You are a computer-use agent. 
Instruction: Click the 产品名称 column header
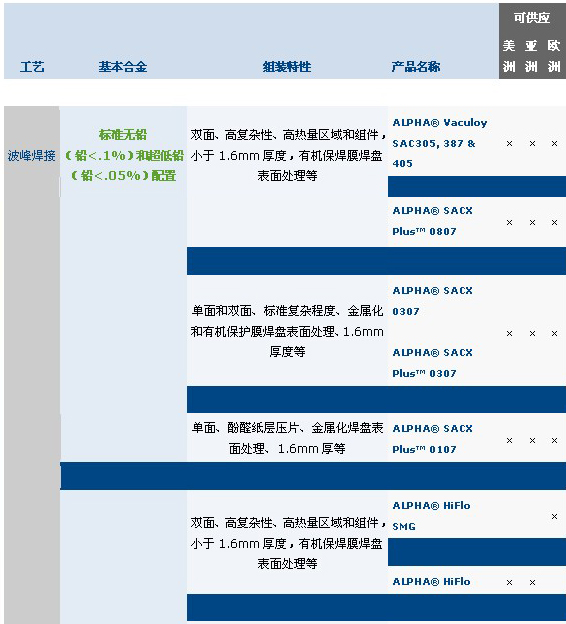(416, 66)
